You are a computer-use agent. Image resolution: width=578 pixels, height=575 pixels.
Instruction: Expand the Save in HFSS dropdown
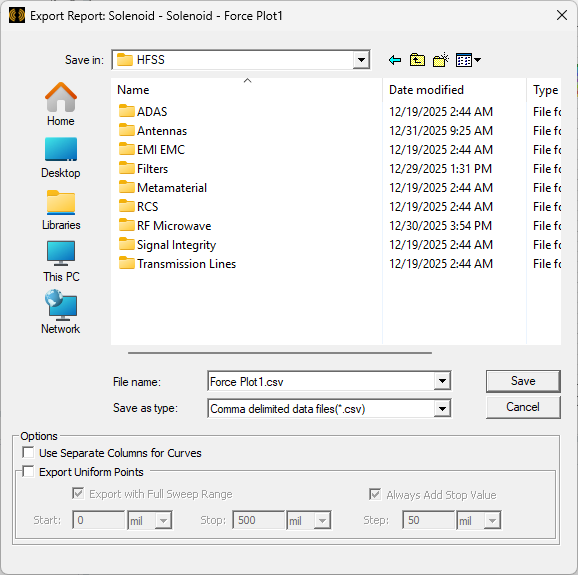361,60
